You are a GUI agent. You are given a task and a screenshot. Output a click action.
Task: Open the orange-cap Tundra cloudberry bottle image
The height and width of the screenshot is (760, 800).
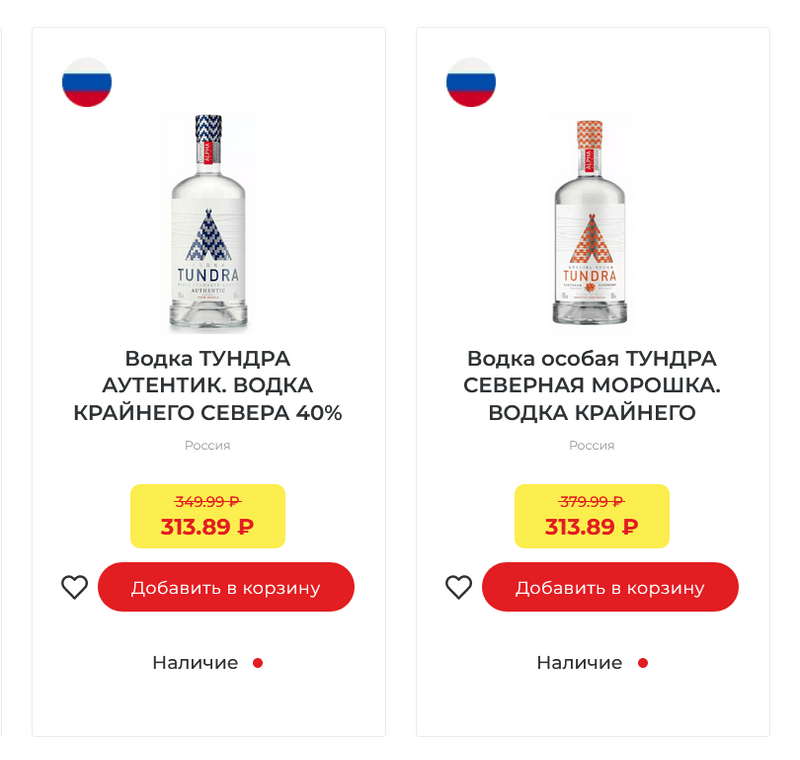(591, 223)
